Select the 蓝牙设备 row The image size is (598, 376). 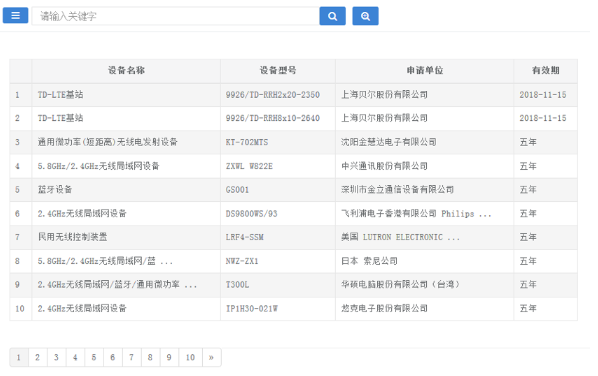[x=293, y=190]
